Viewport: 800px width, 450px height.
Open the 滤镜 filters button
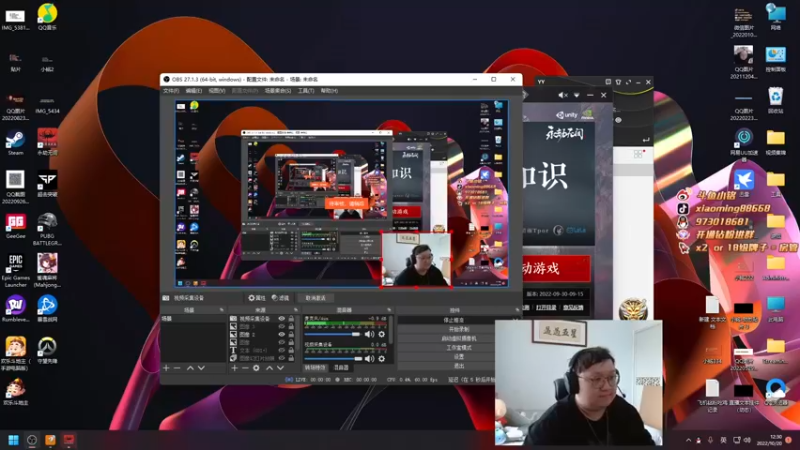[x=280, y=298]
